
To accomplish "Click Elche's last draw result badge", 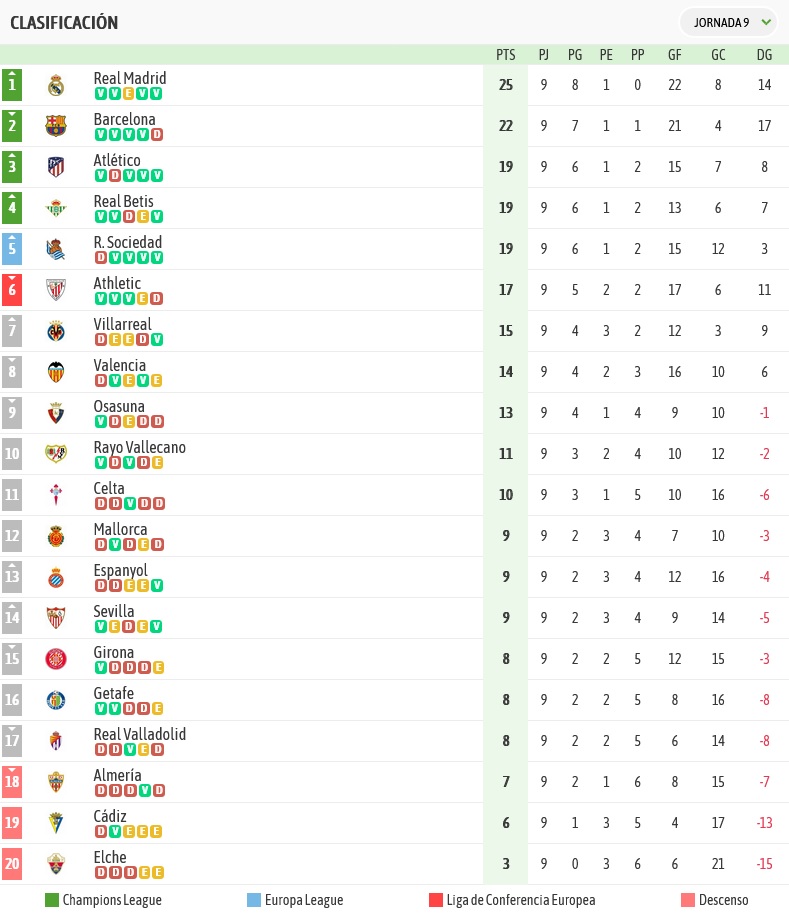I will pos(158,873).
